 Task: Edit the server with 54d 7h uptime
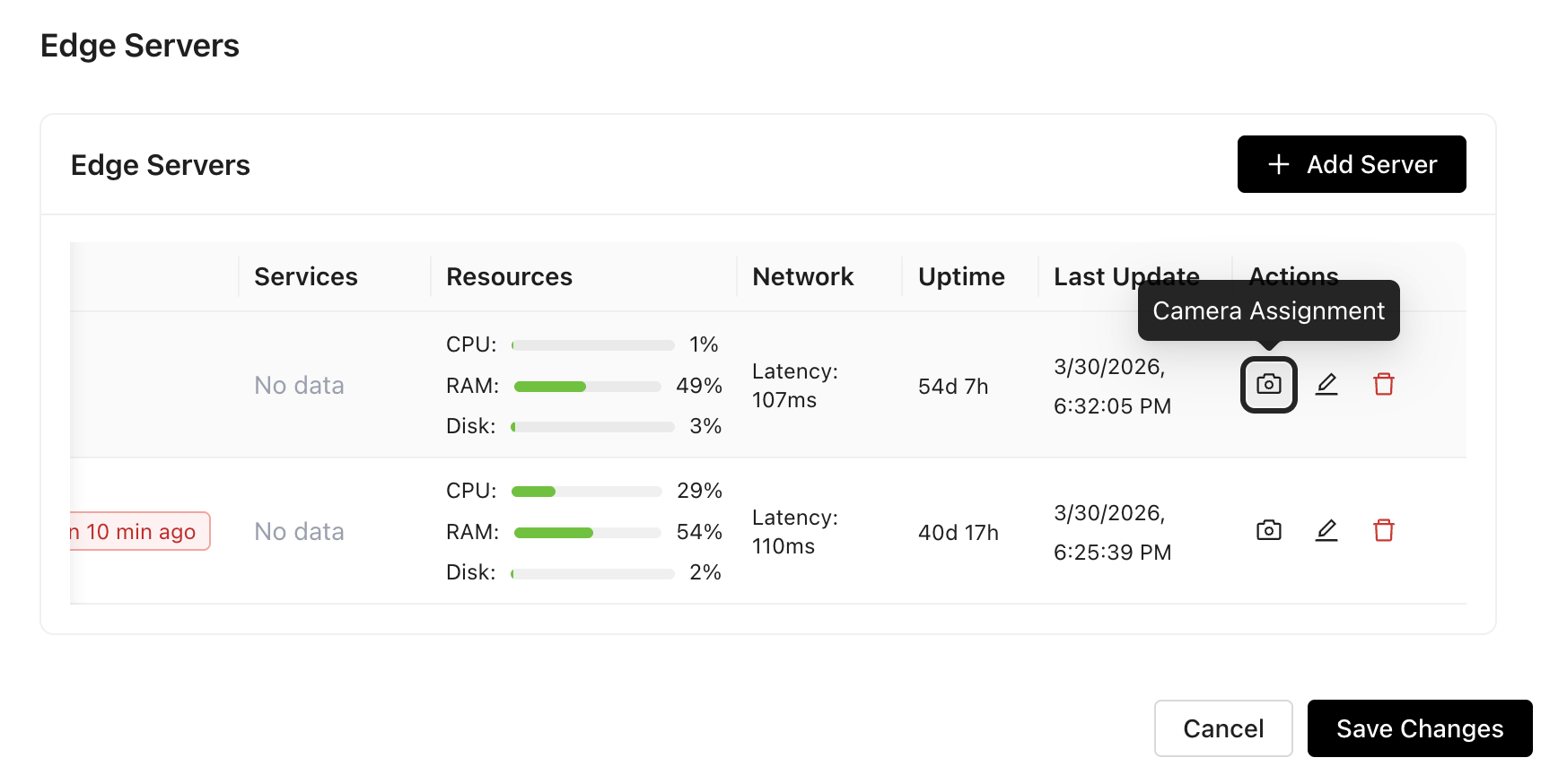pyautogui.click(x=1326, y=385)
